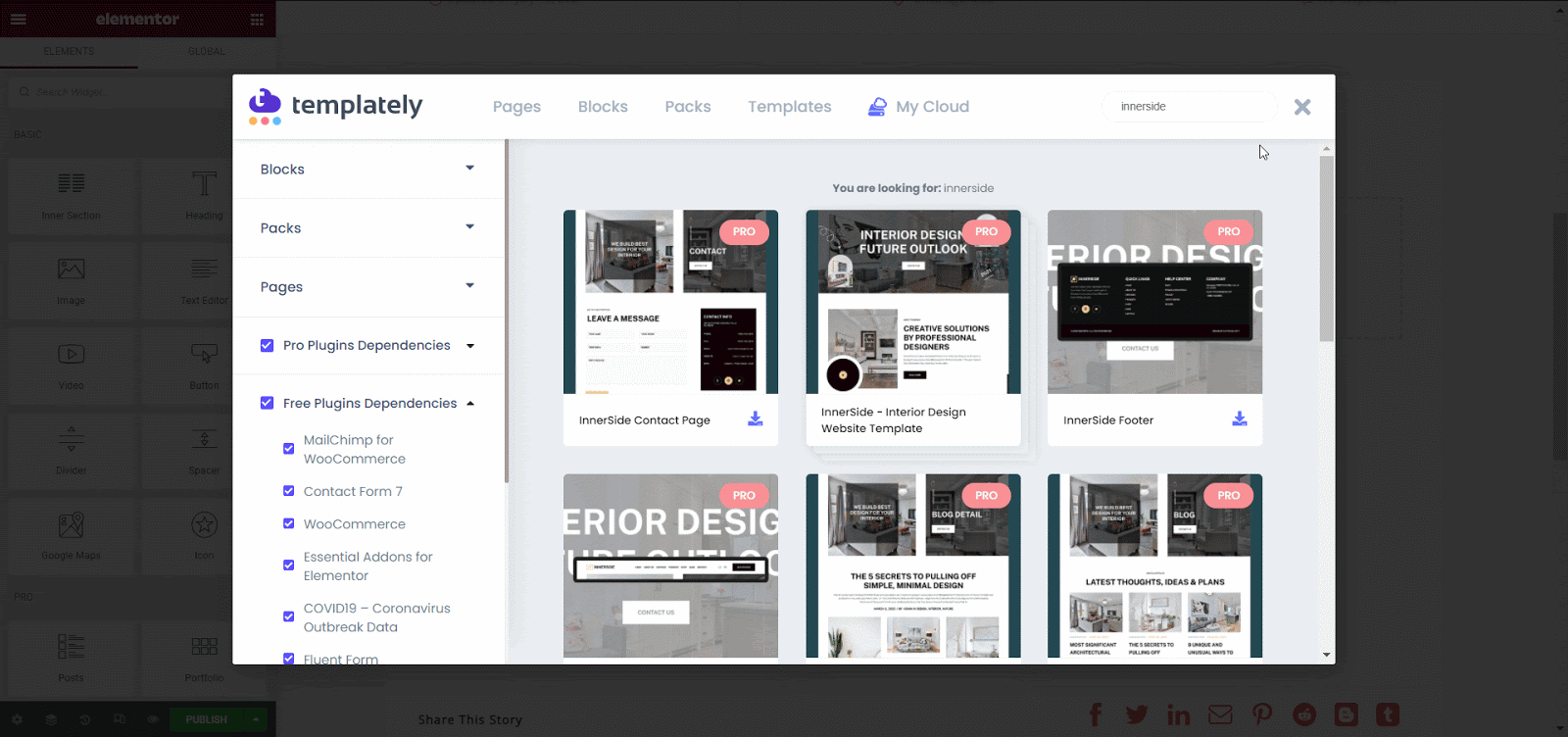Share story on Pinterest icon
This screenshot has width=1568, height=737.
[1262, 714]
